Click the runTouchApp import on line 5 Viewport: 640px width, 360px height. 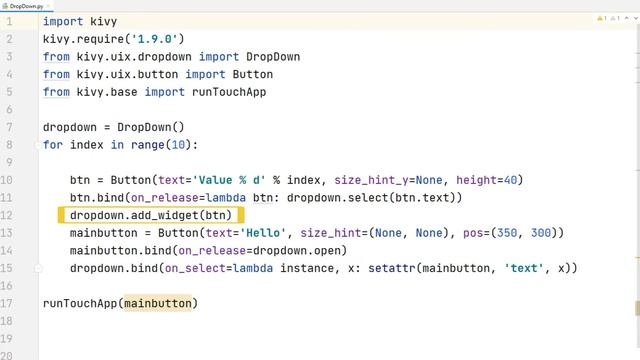coord(229,92)
